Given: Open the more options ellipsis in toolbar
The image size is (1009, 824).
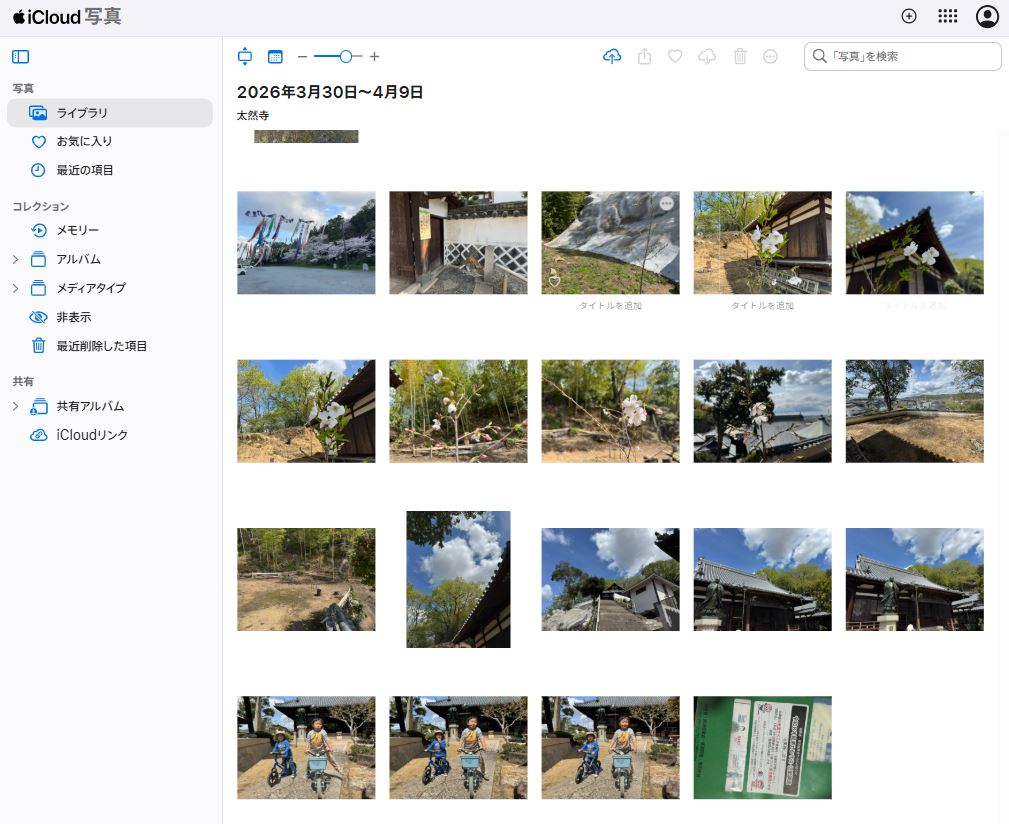Looking at the screenshot, I should pyautogui.click(x=770, y=57).
